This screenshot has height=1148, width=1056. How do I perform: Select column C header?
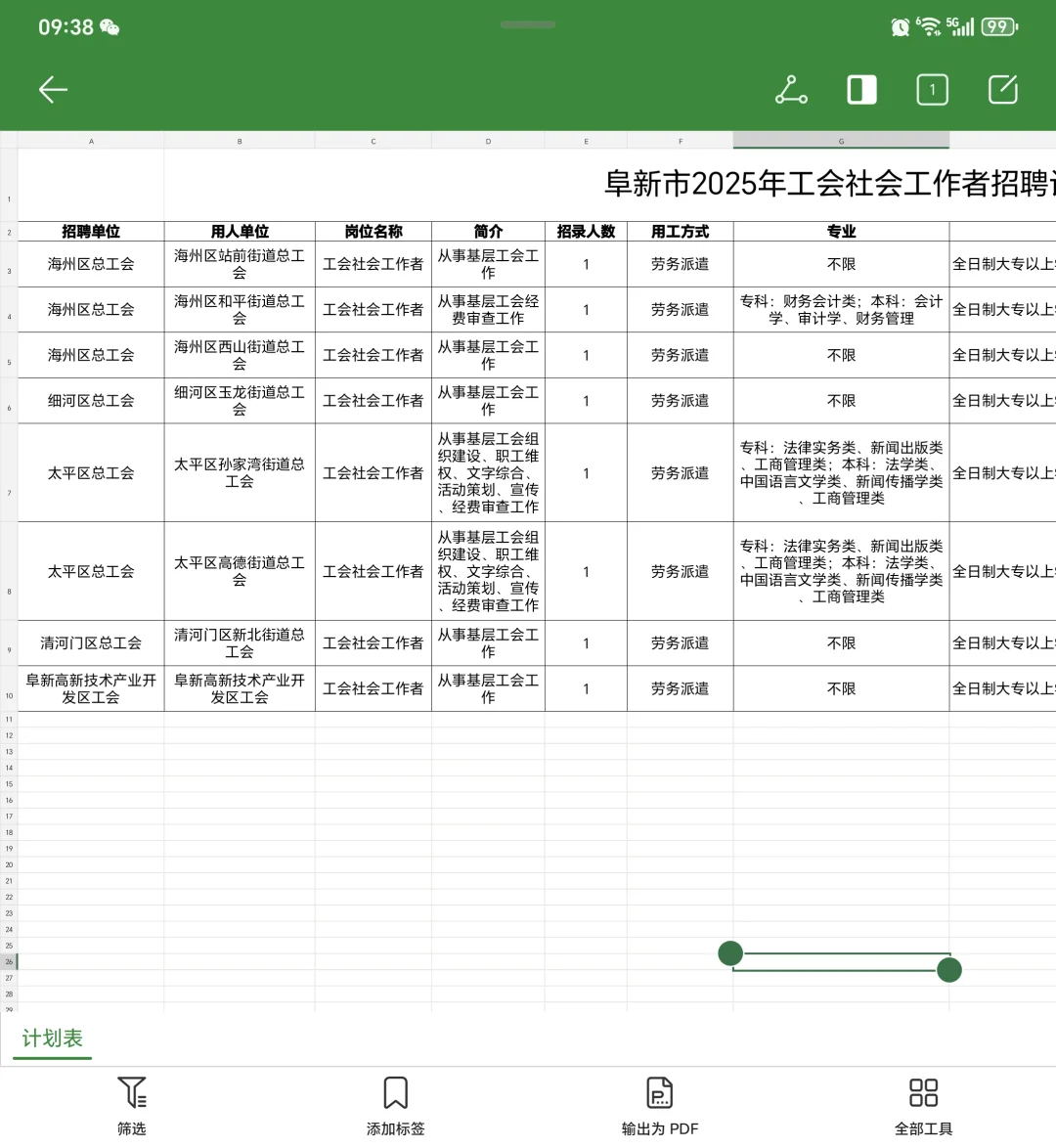point(374,141)
